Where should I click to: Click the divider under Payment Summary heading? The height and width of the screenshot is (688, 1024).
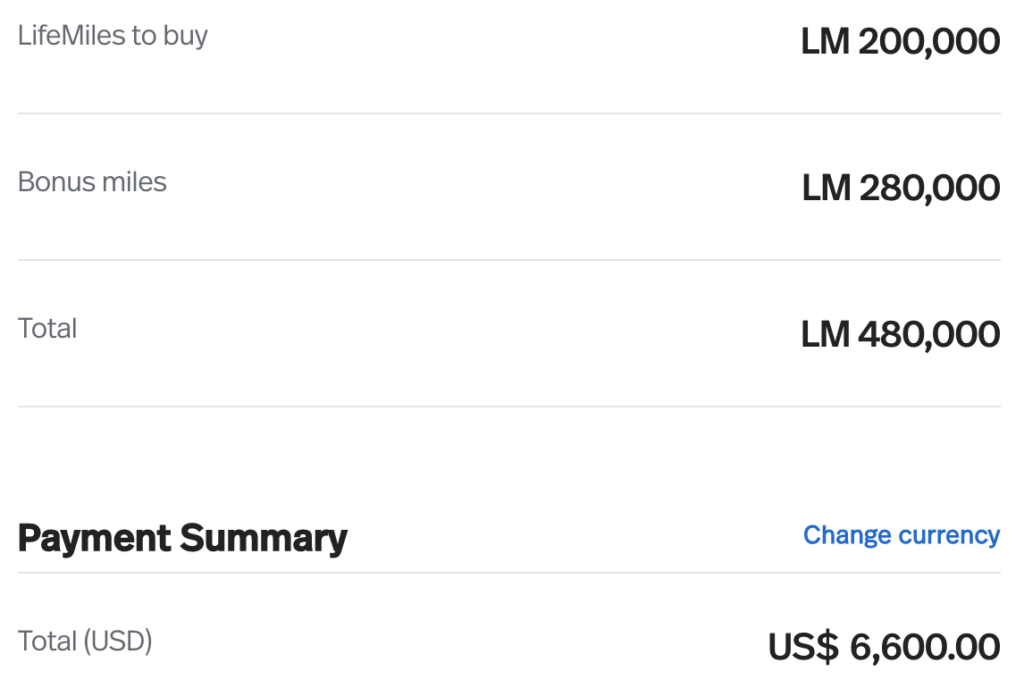coord(509,573)
